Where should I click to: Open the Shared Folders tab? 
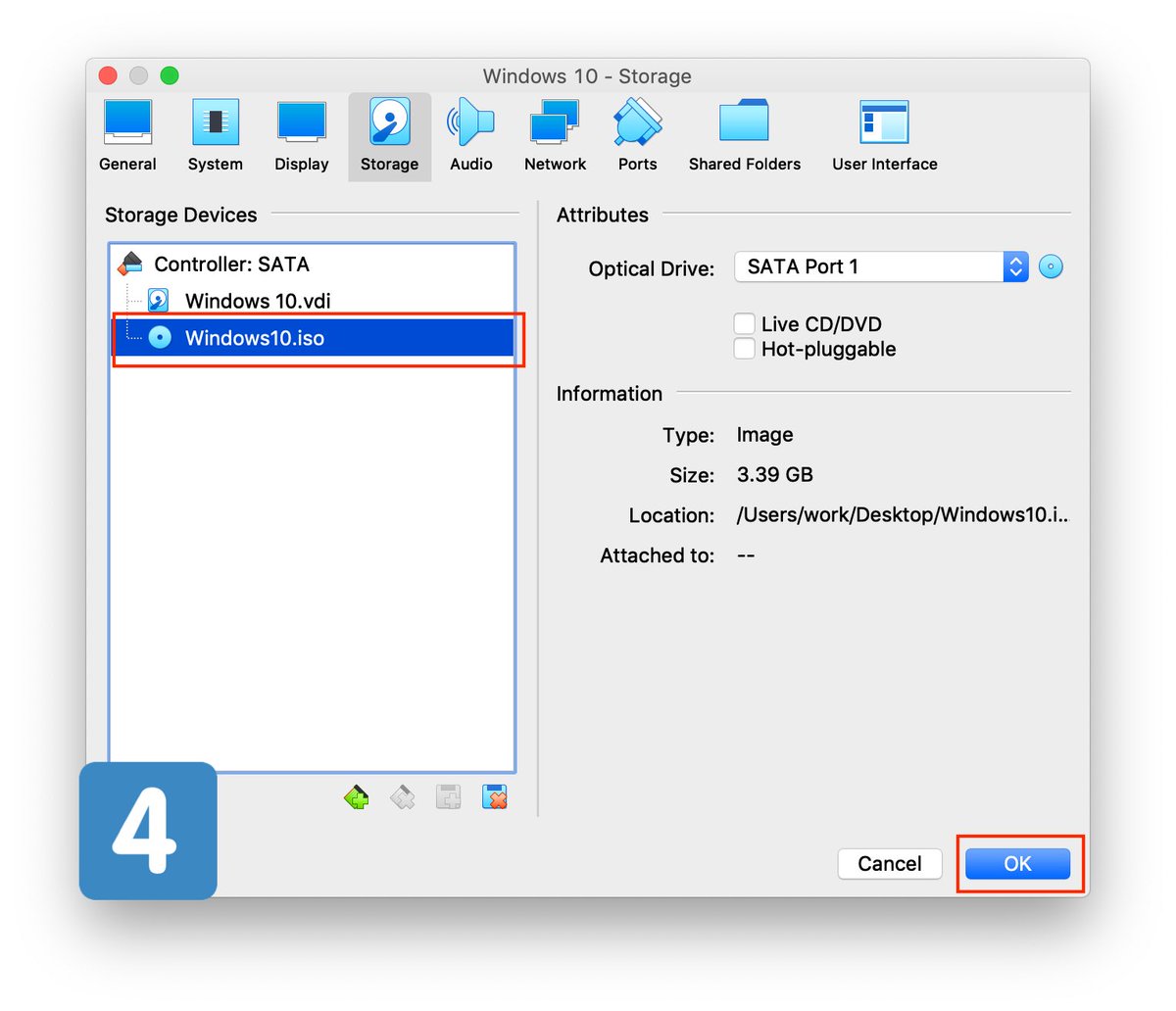pos(745,137)
